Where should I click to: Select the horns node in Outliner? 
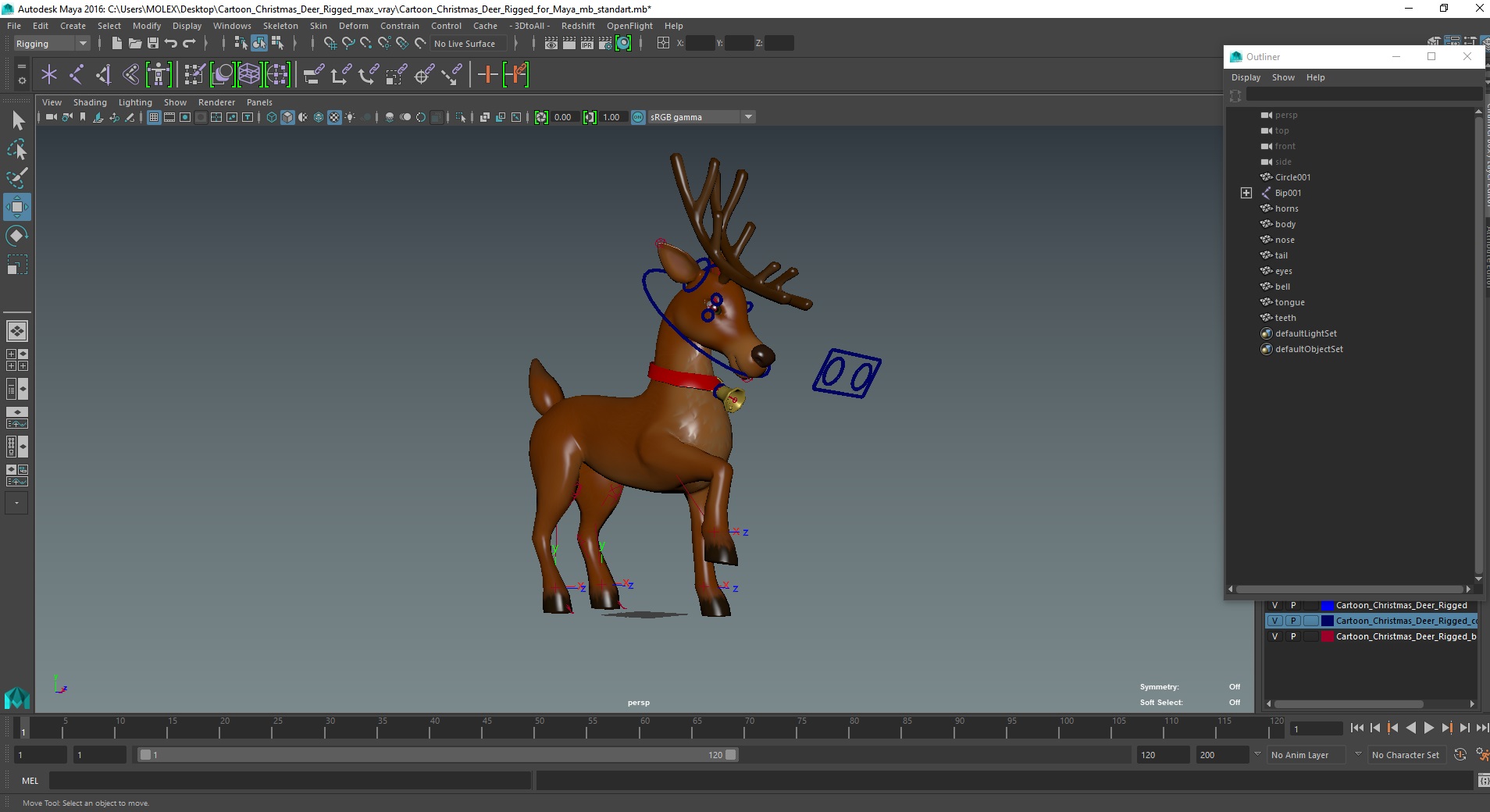tap(1286, 208)
